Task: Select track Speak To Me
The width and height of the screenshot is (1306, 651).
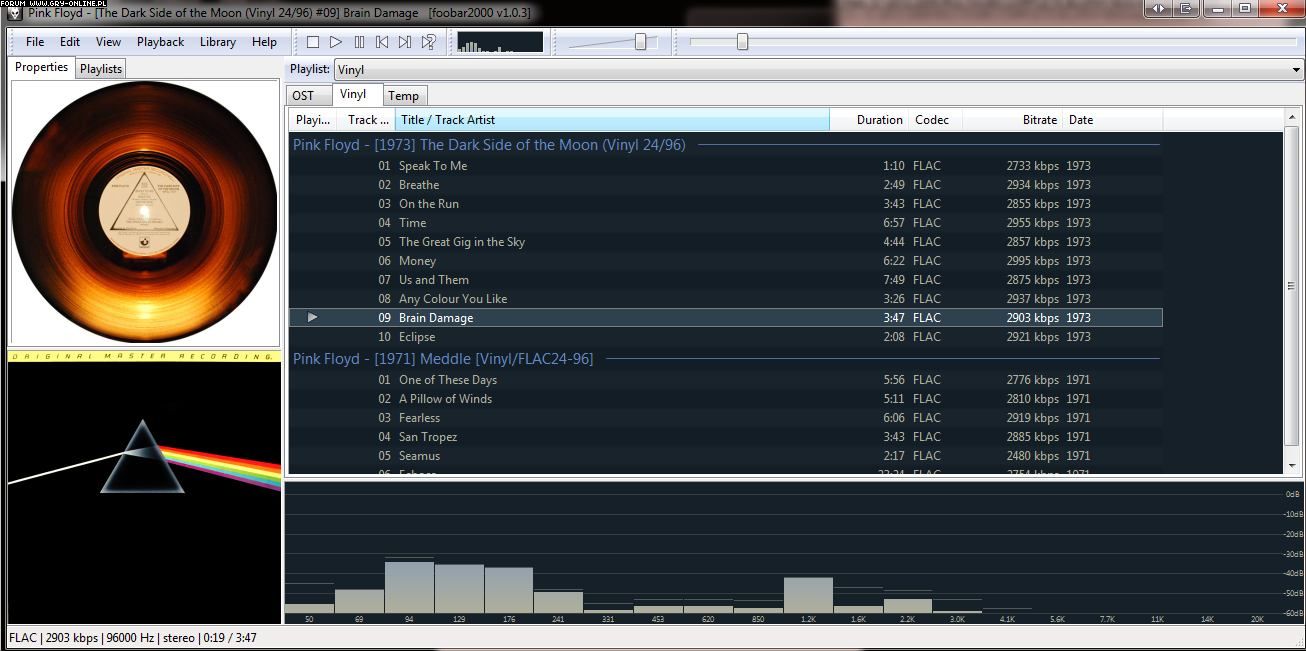Action: (726, 166)
